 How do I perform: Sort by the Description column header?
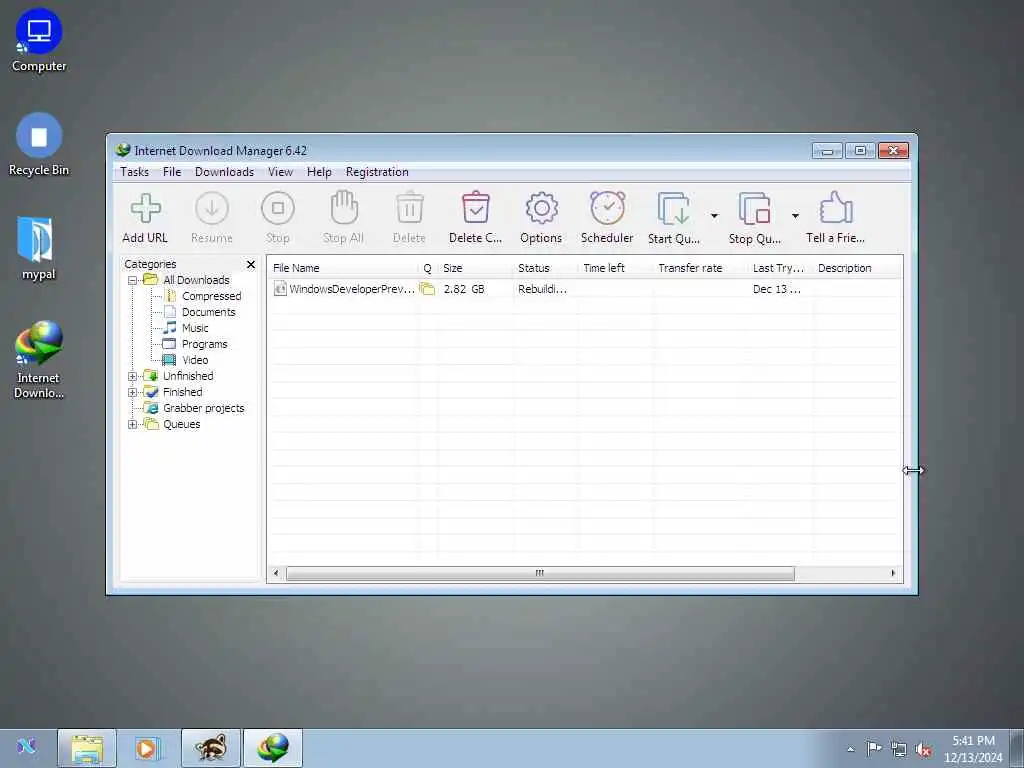click(x=857, y=268)
